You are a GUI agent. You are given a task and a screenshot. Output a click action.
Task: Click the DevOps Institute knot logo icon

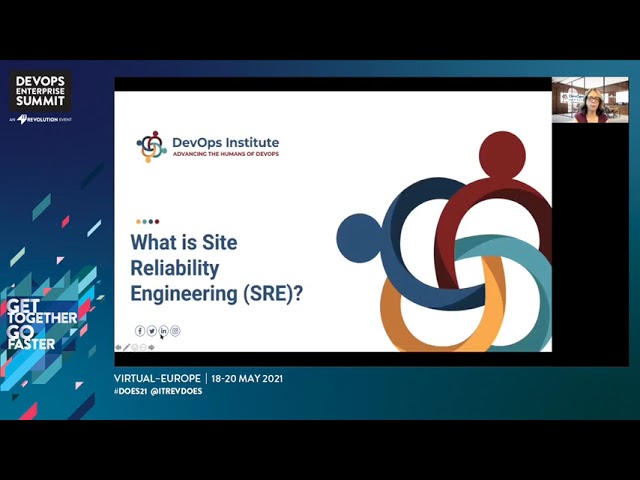tap(151, 147)
